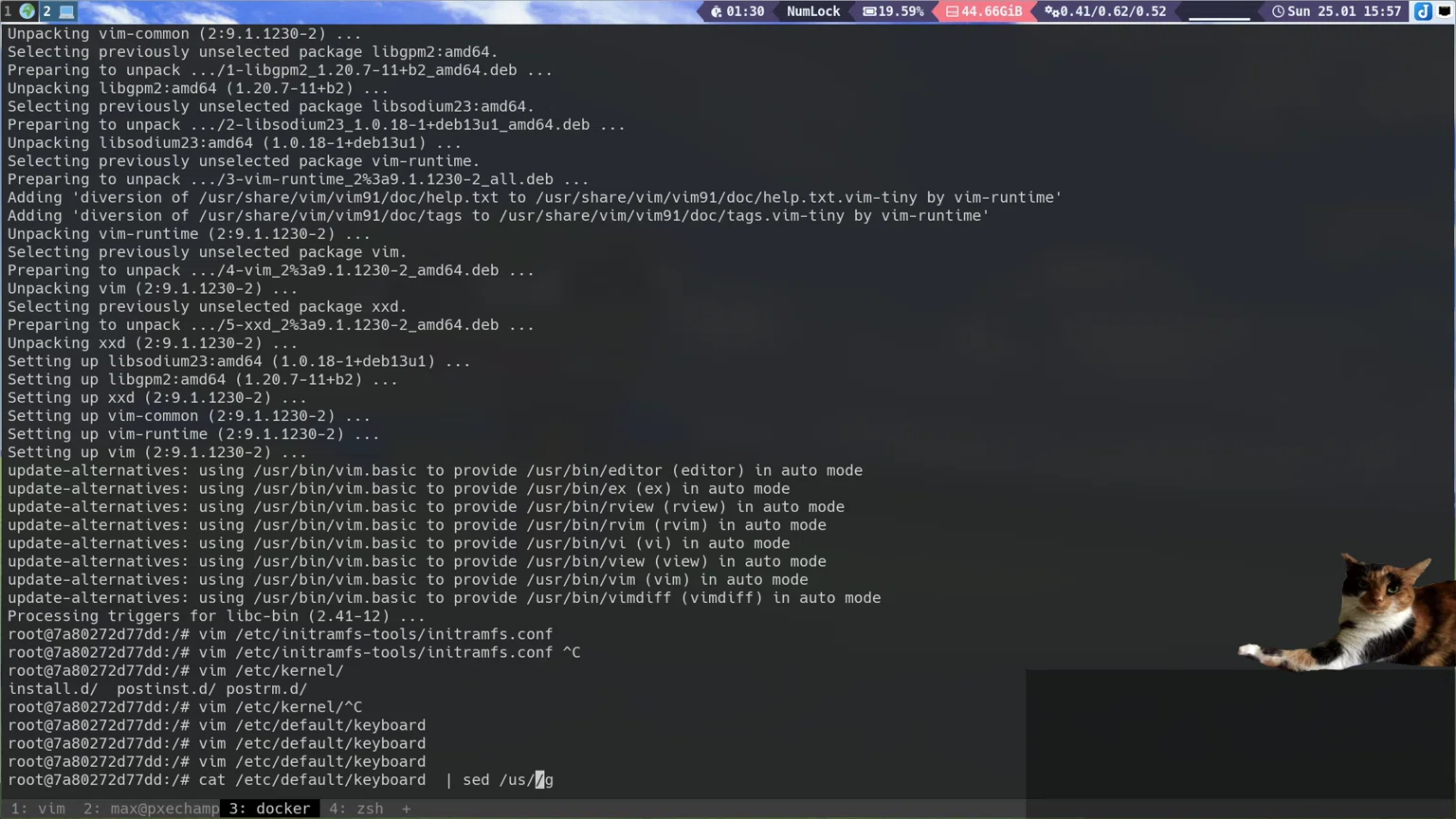Click the memory module icon beside 44.66GiB

[x=953, y=11]
